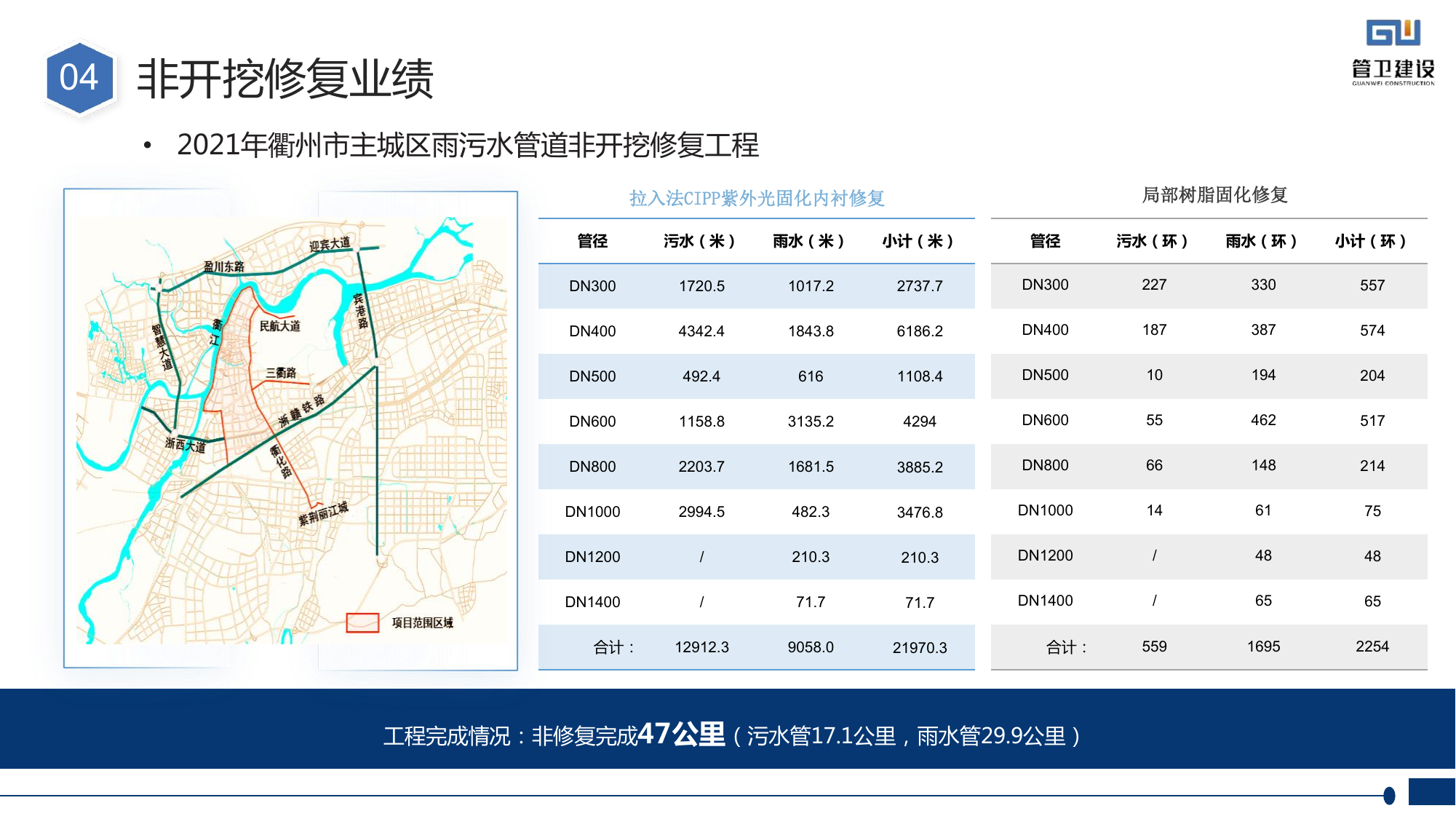The width and height of the screenshot is (1456, 819).
Task: Select the value 75 in DN1000 row
Action: pos(1372,511)
